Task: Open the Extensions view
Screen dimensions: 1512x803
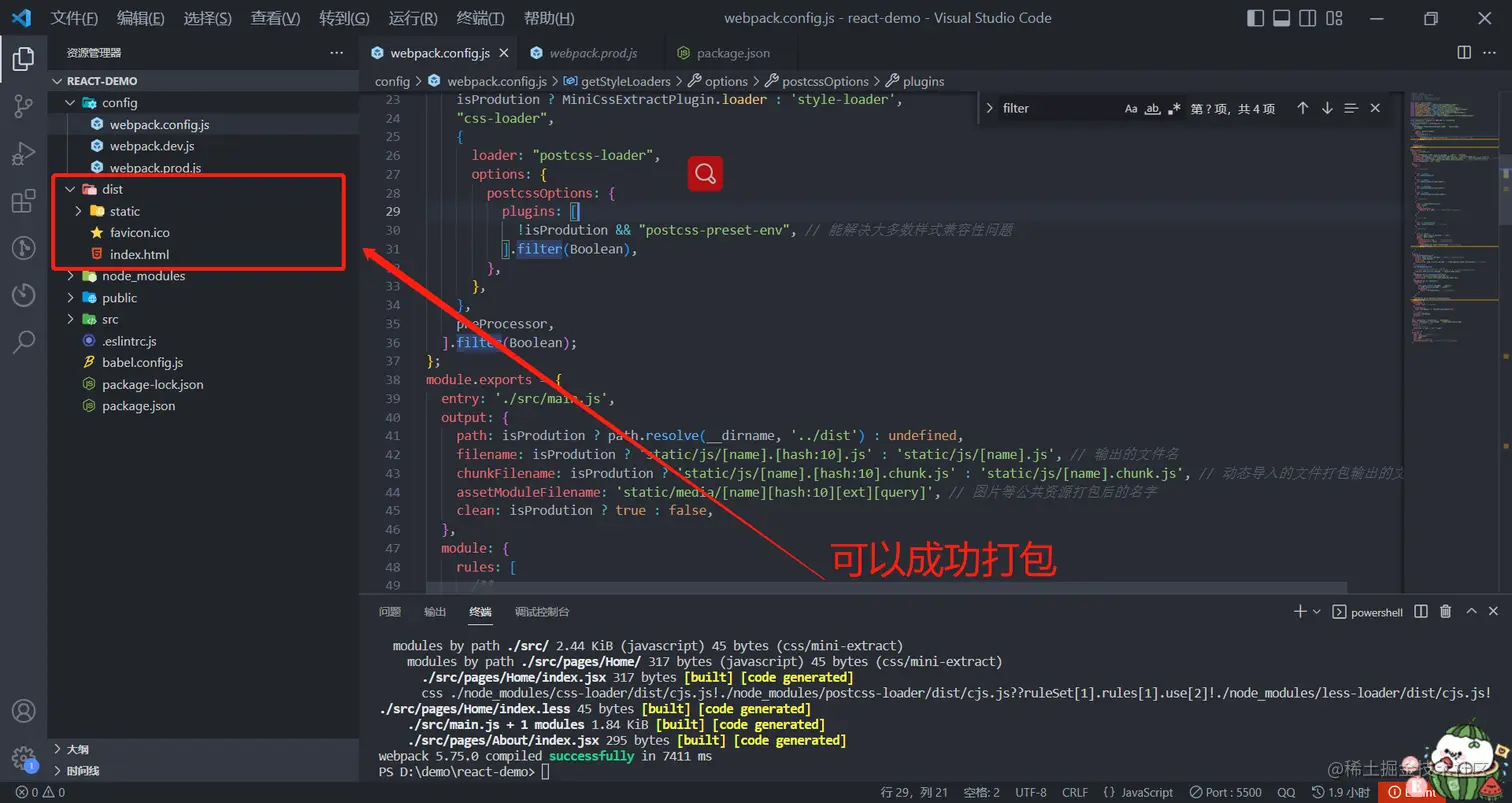Action: click(x=23, y=201)
